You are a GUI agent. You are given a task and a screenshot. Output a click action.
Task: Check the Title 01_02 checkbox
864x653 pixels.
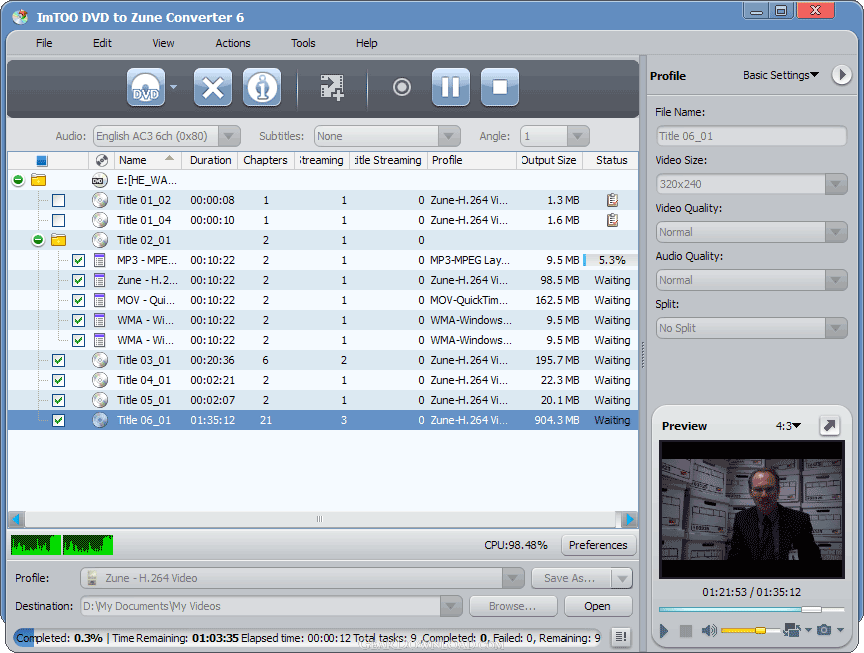[x=58, y=201]
